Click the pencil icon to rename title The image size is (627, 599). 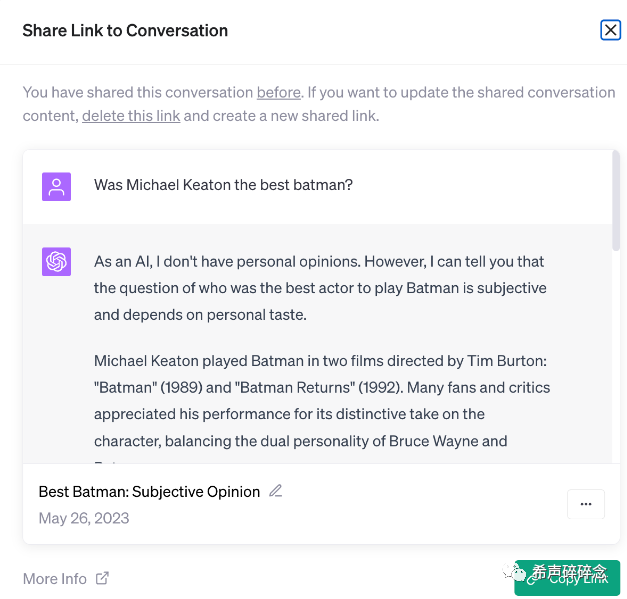(276, 491)
